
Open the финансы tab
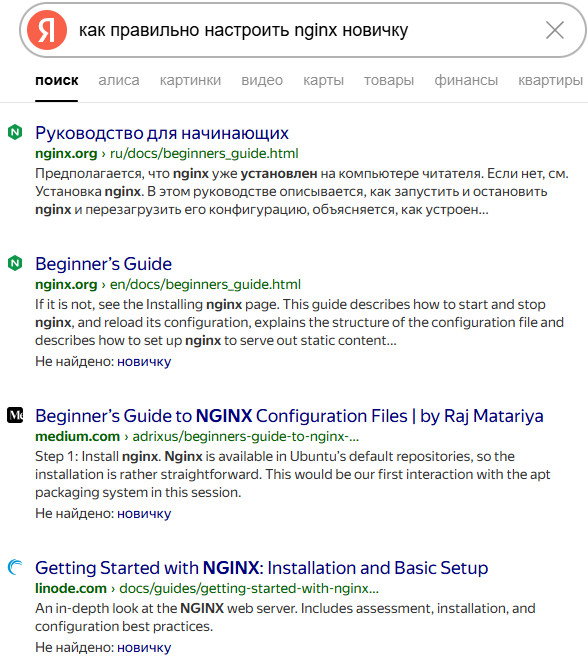tap(466, 80)
